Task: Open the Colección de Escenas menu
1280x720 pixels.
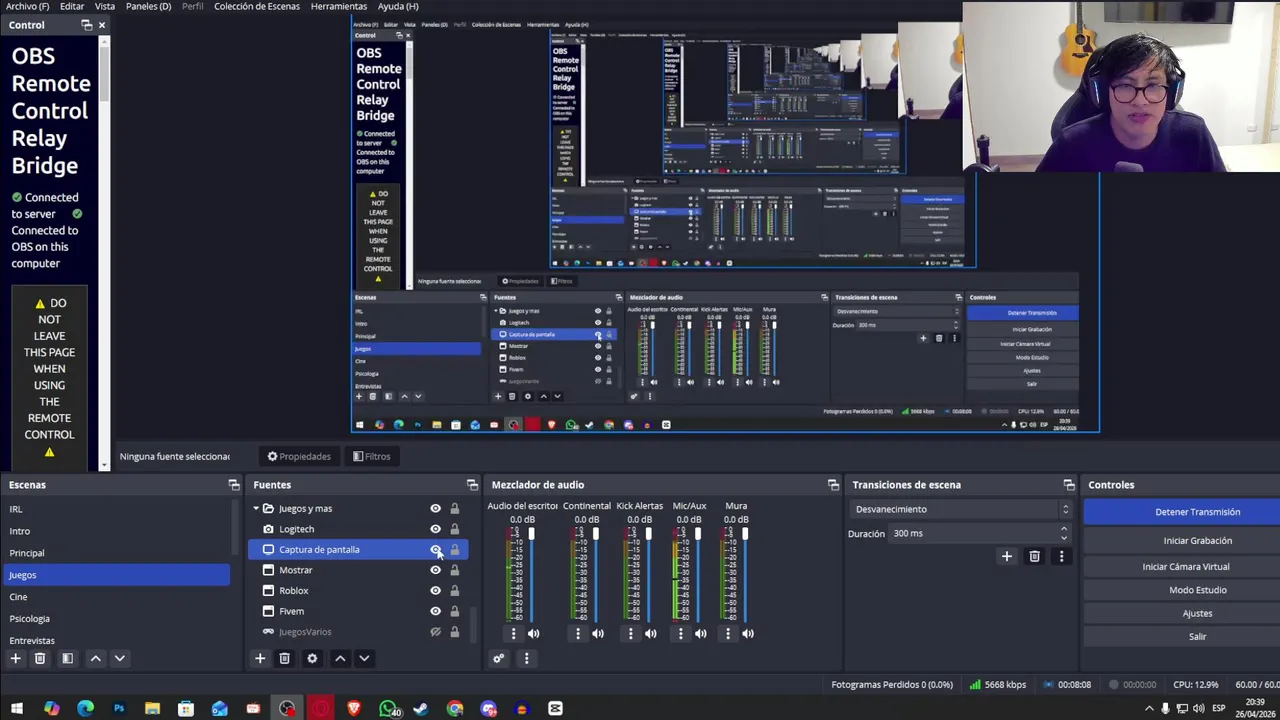Action: coord(257,6)
